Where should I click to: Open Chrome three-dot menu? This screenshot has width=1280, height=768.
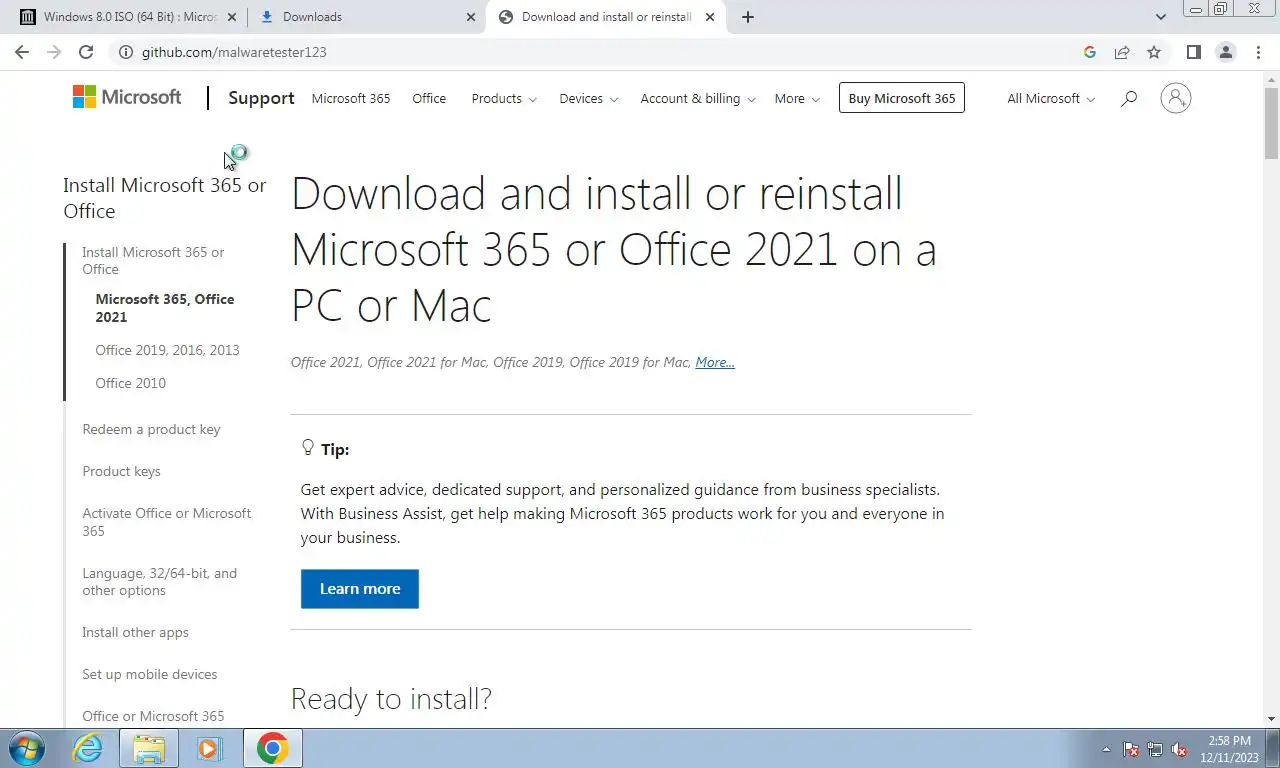point(1257,52)
